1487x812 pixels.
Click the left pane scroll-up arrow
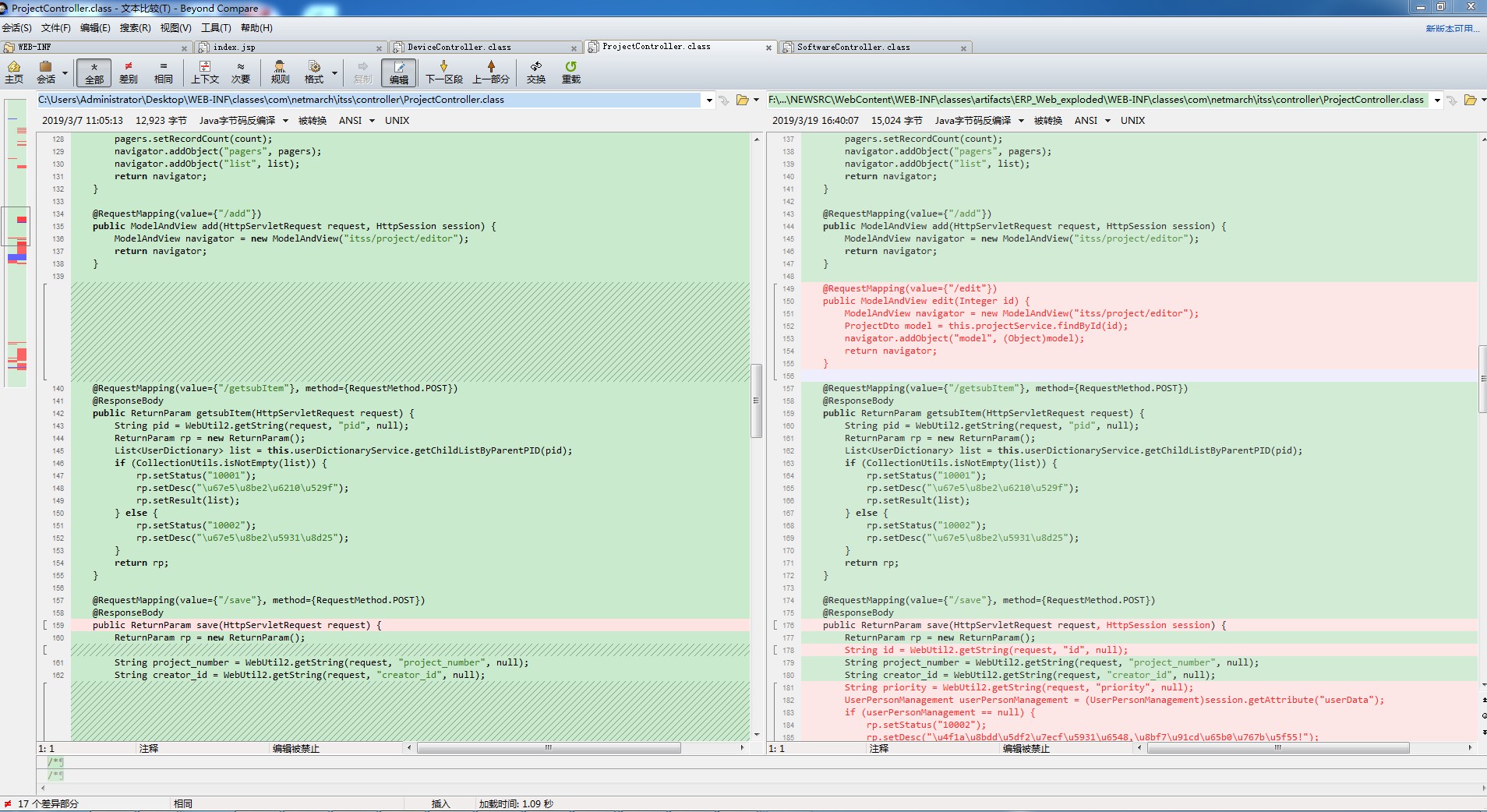tap(756, 139)
